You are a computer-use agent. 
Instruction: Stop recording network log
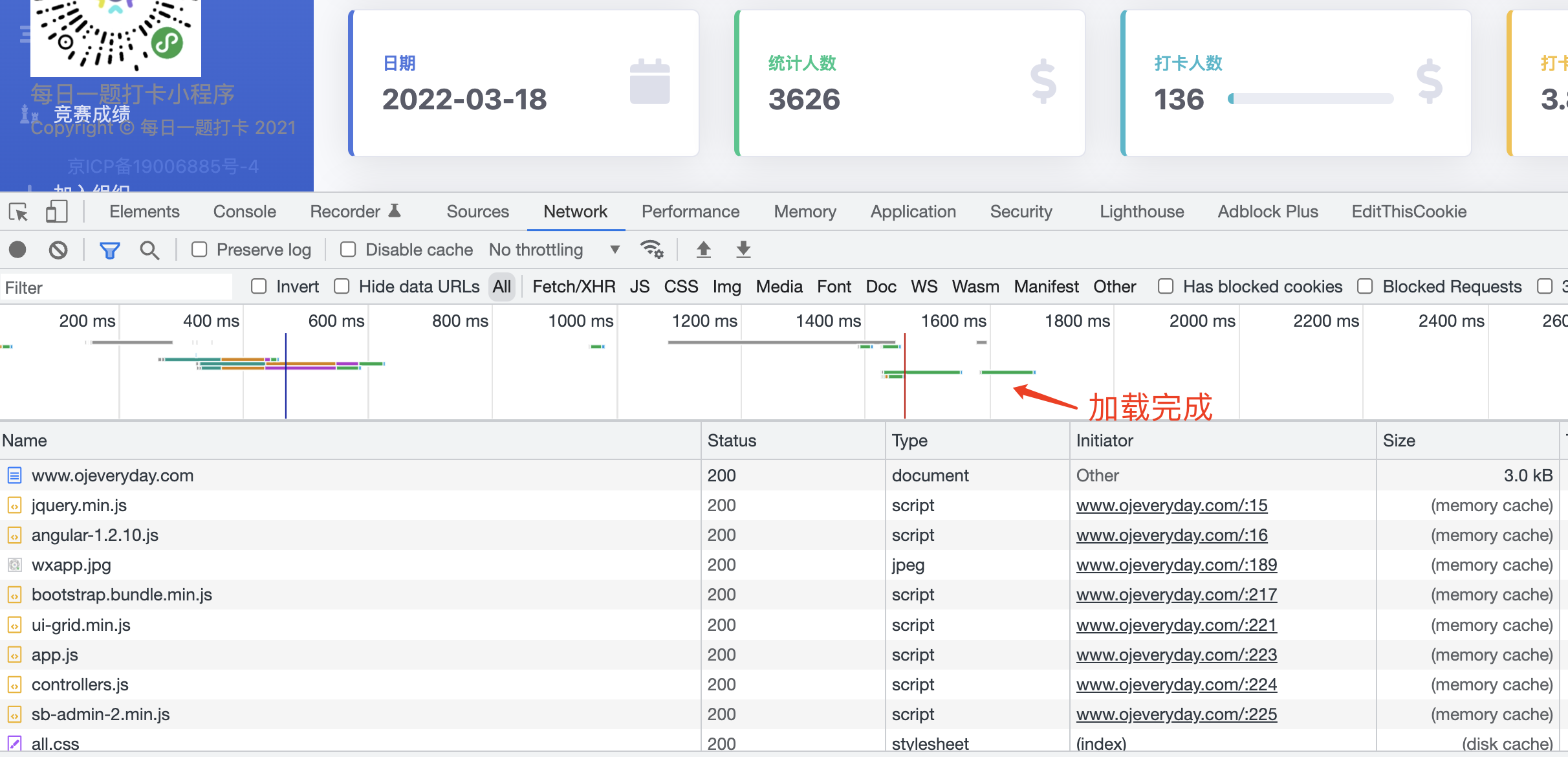pyautogui.click(x=17, y=250)
